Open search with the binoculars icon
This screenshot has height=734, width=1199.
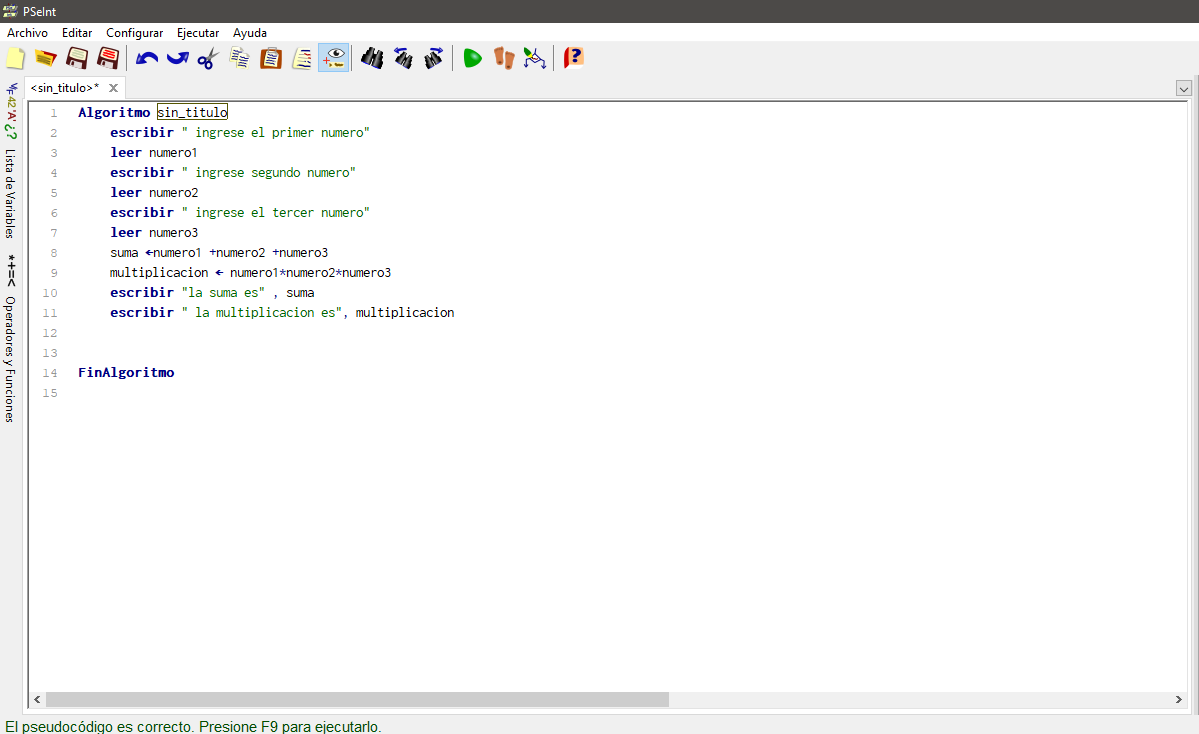coord(372,58)
